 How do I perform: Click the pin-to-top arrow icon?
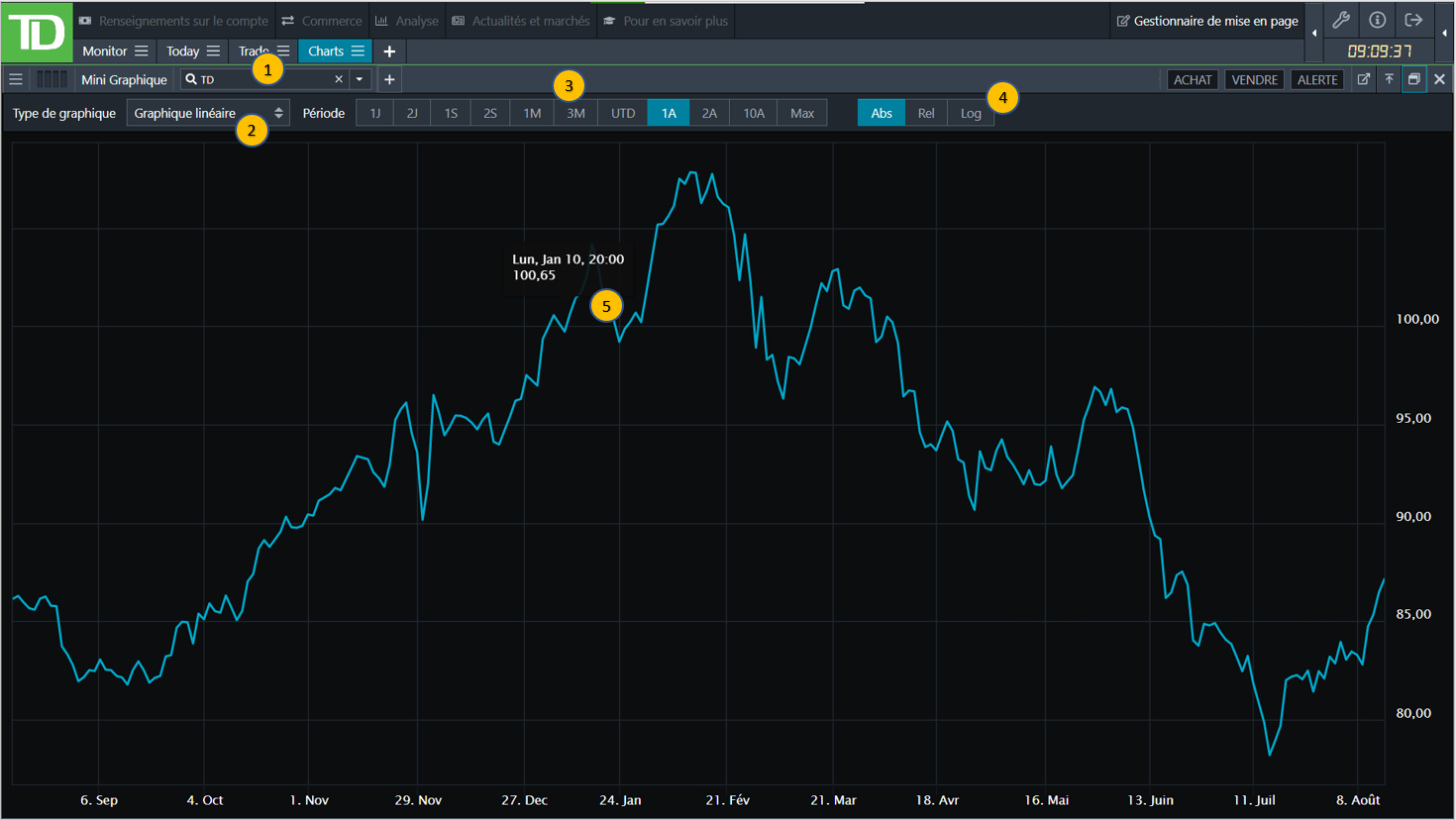coord(1389,79)
